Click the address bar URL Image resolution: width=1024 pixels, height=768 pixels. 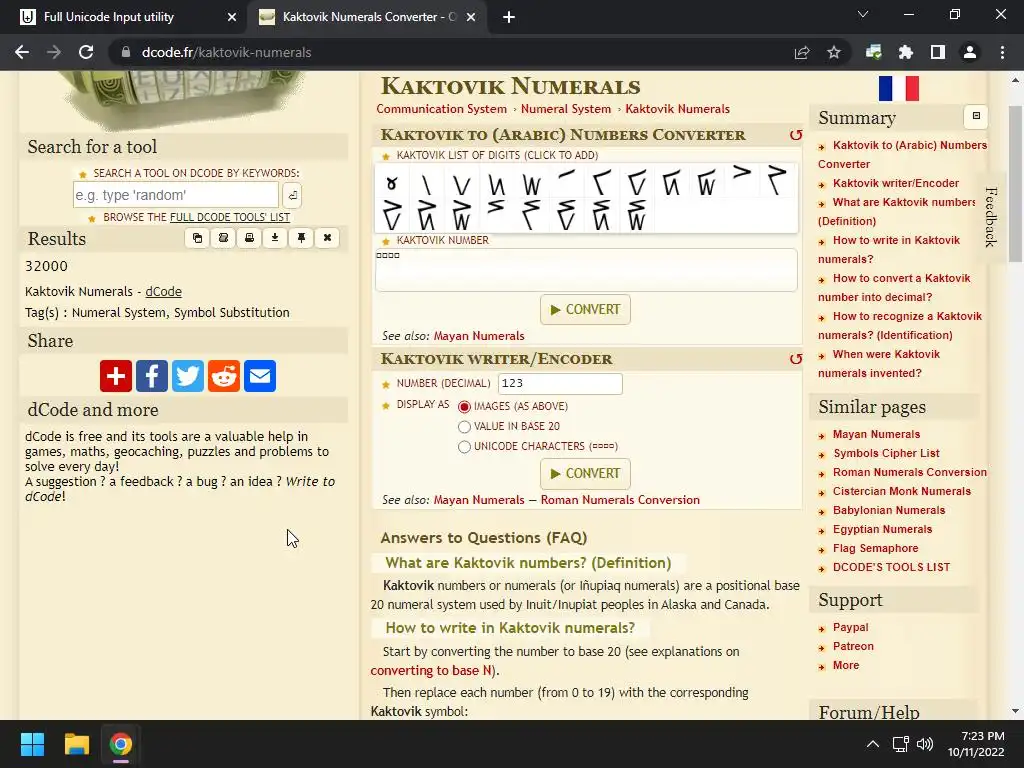[x=226, y=52]
